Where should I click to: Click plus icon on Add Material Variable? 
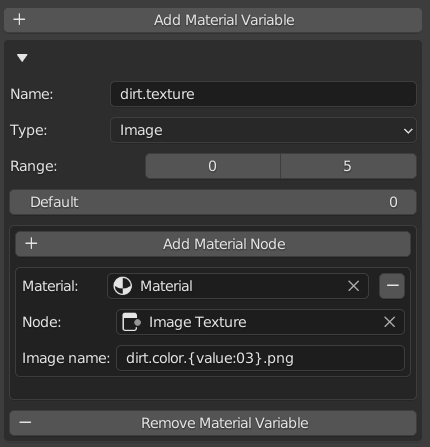pyautogui.click(x=19, y=19)
